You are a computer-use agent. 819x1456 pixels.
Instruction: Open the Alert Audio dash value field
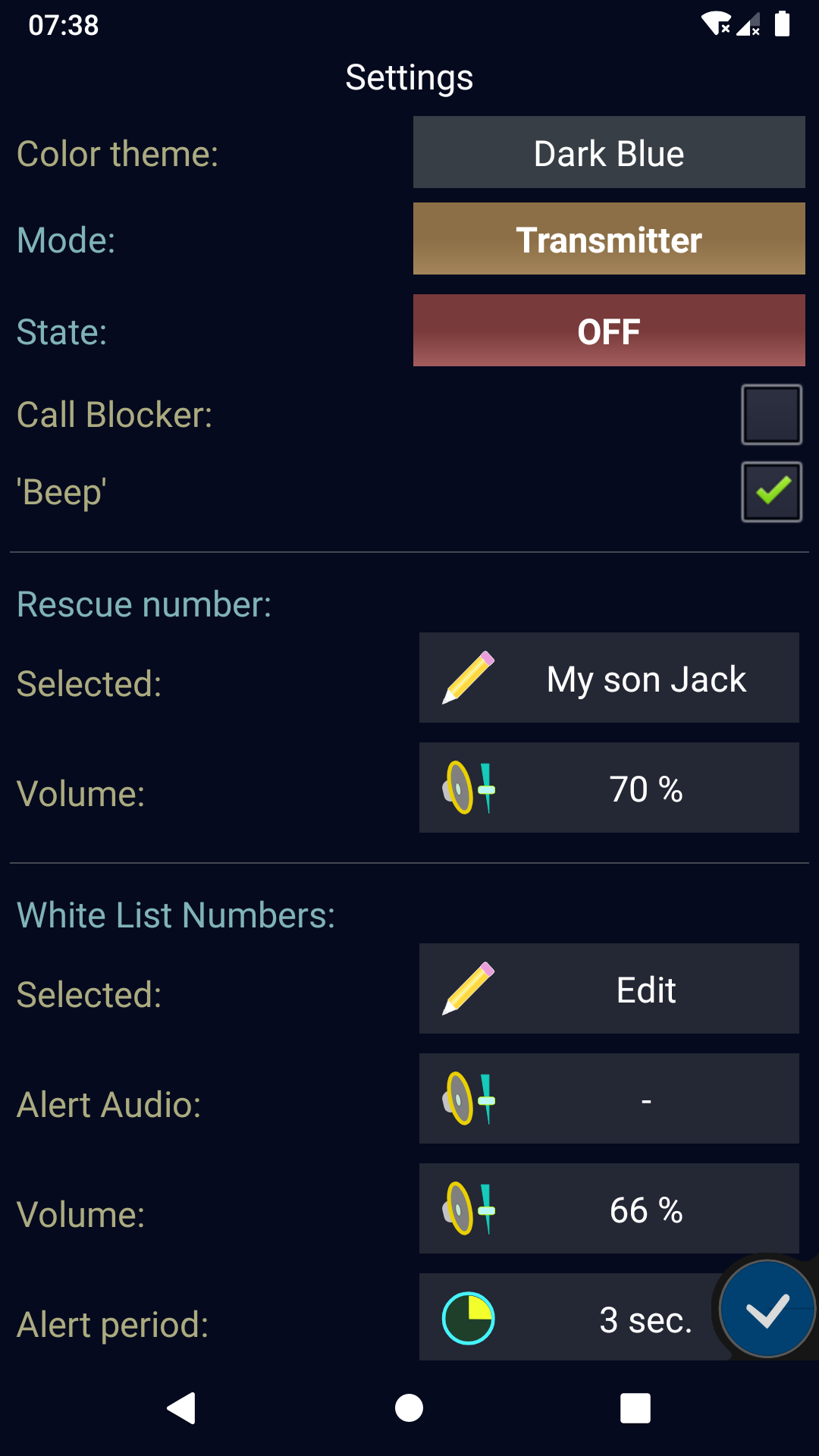646,1100
